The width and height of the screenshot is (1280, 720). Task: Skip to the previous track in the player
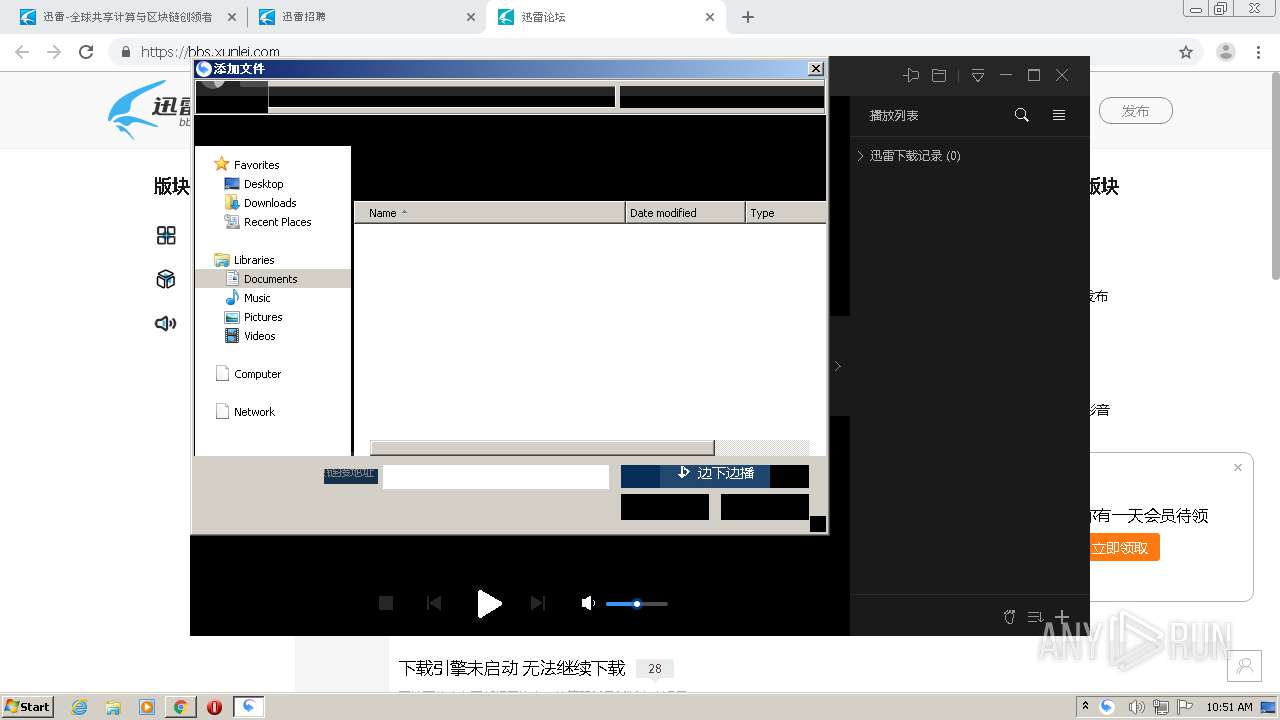click(434, 603)
